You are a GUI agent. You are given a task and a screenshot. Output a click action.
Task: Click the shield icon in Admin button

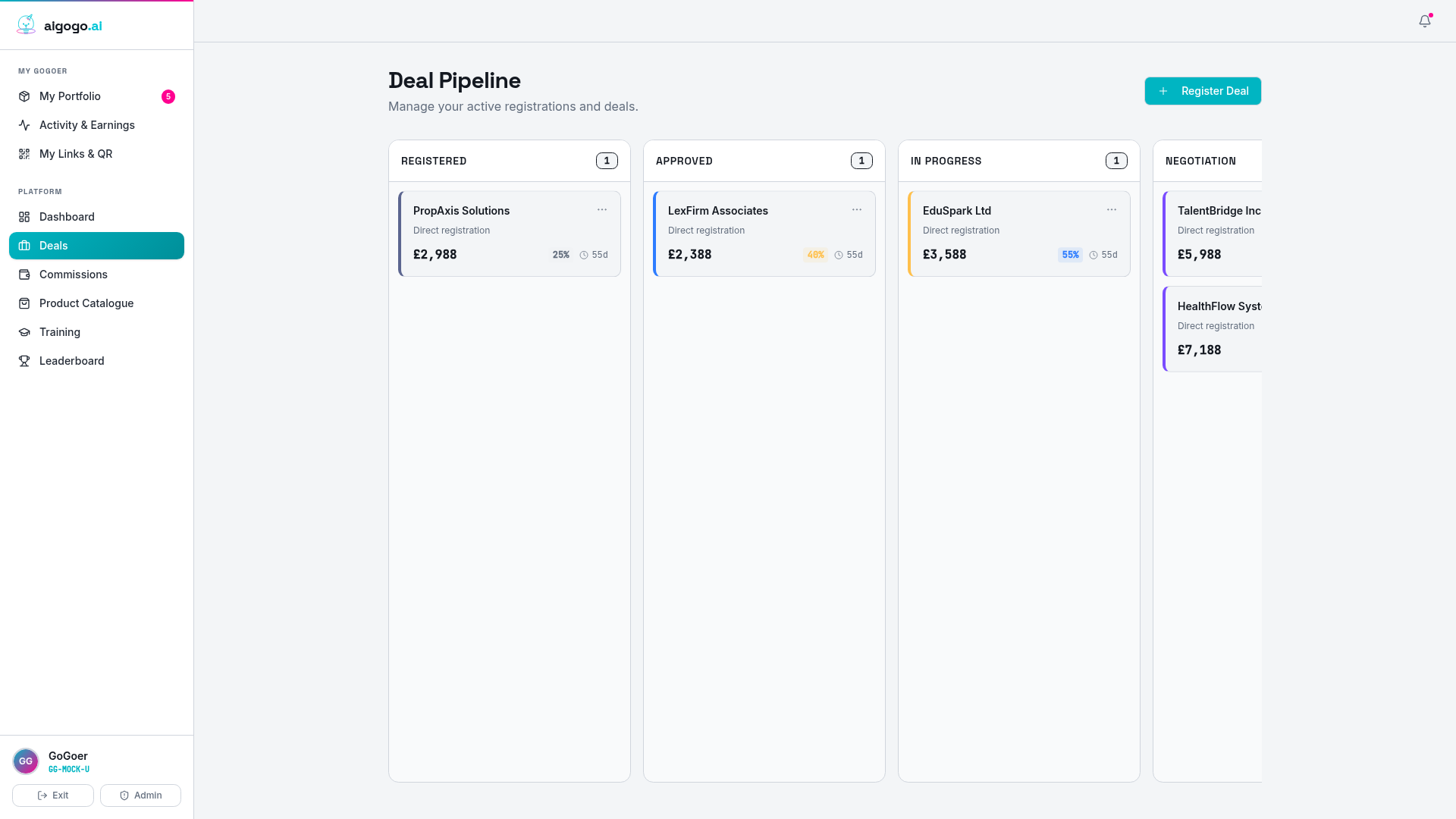point(124,795)
